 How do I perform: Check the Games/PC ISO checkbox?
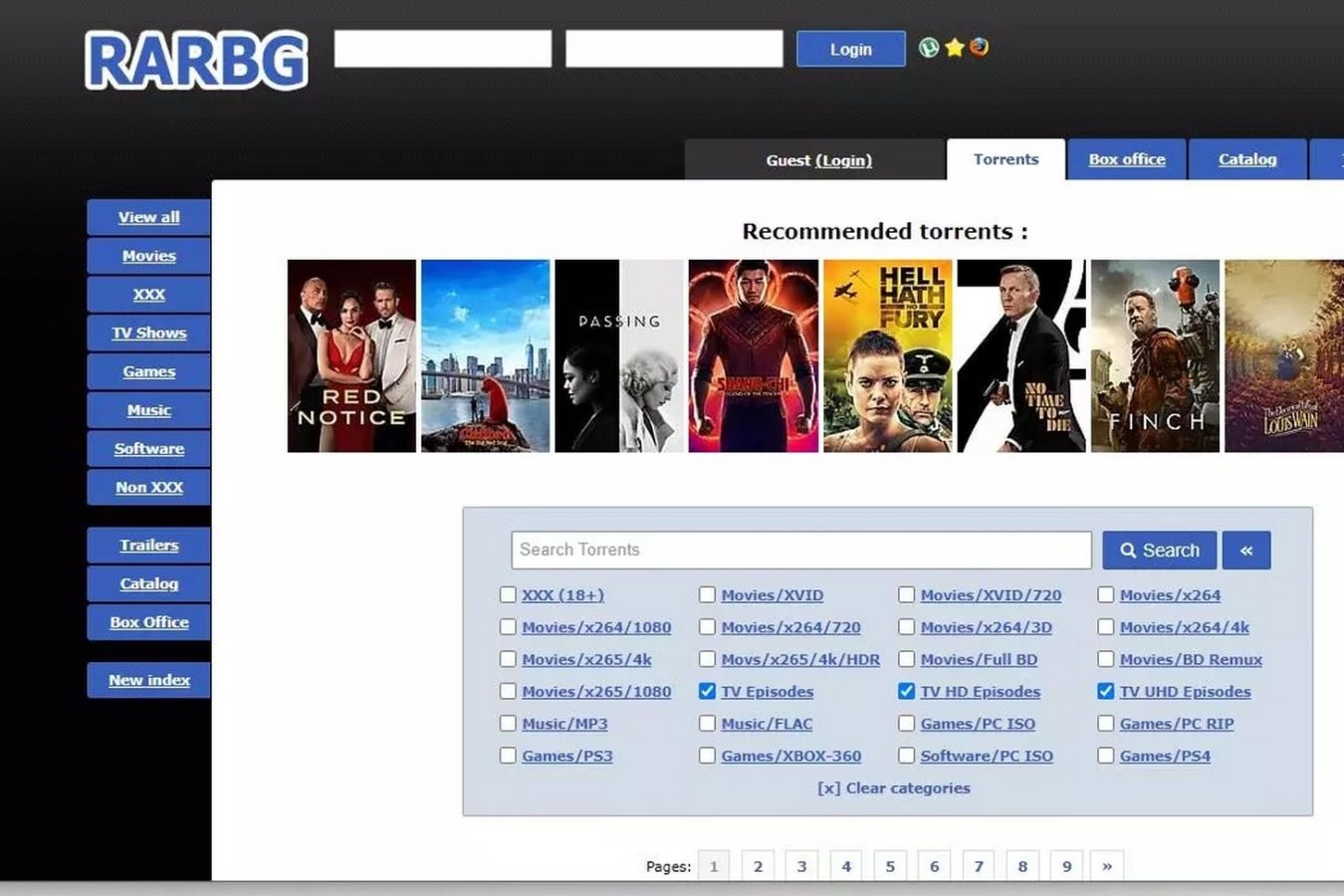pyautogui.click(x=906, y=724)
